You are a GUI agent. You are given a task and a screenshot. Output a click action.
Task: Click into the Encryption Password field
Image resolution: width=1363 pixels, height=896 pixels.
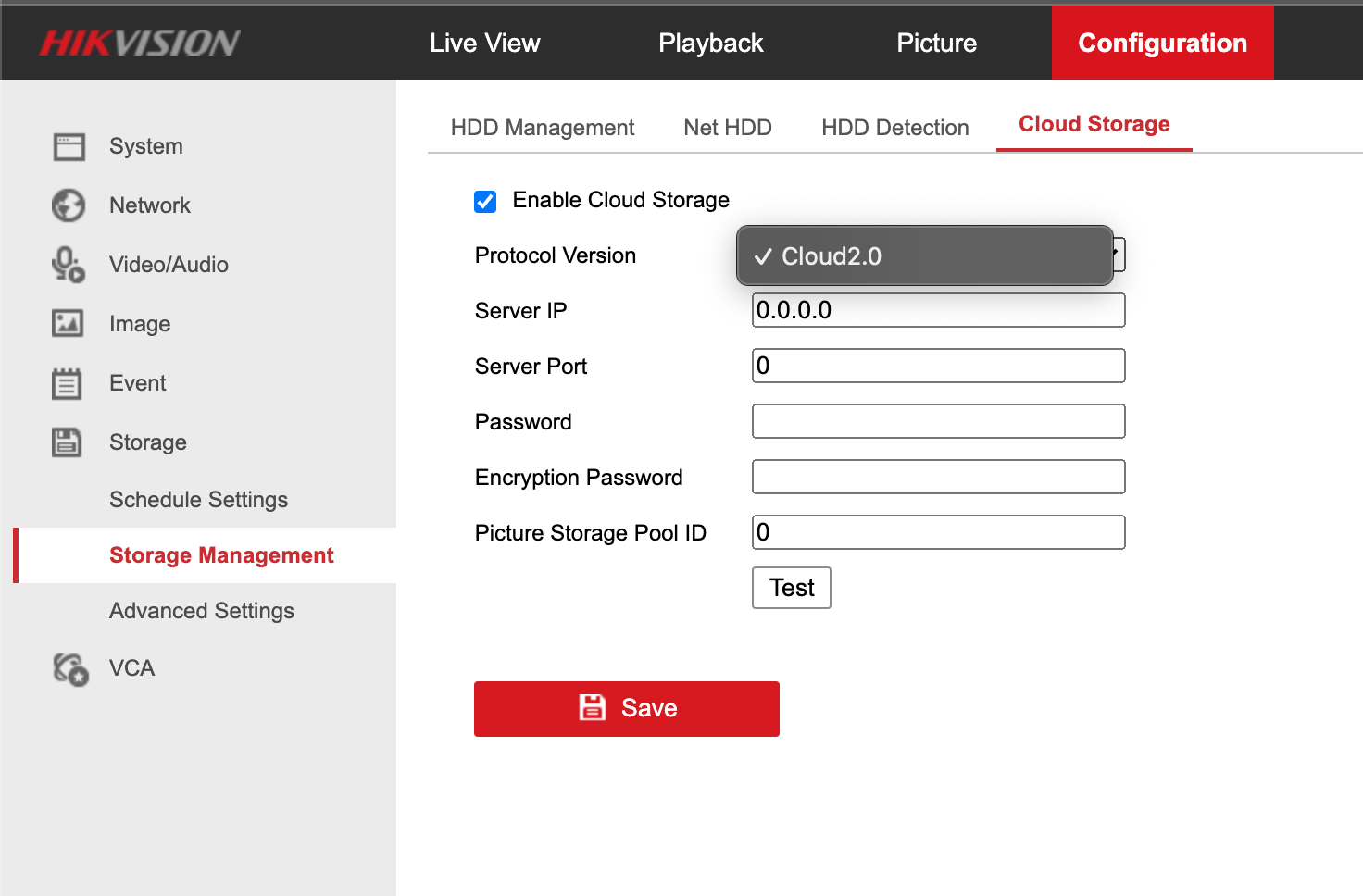point(938,477)
